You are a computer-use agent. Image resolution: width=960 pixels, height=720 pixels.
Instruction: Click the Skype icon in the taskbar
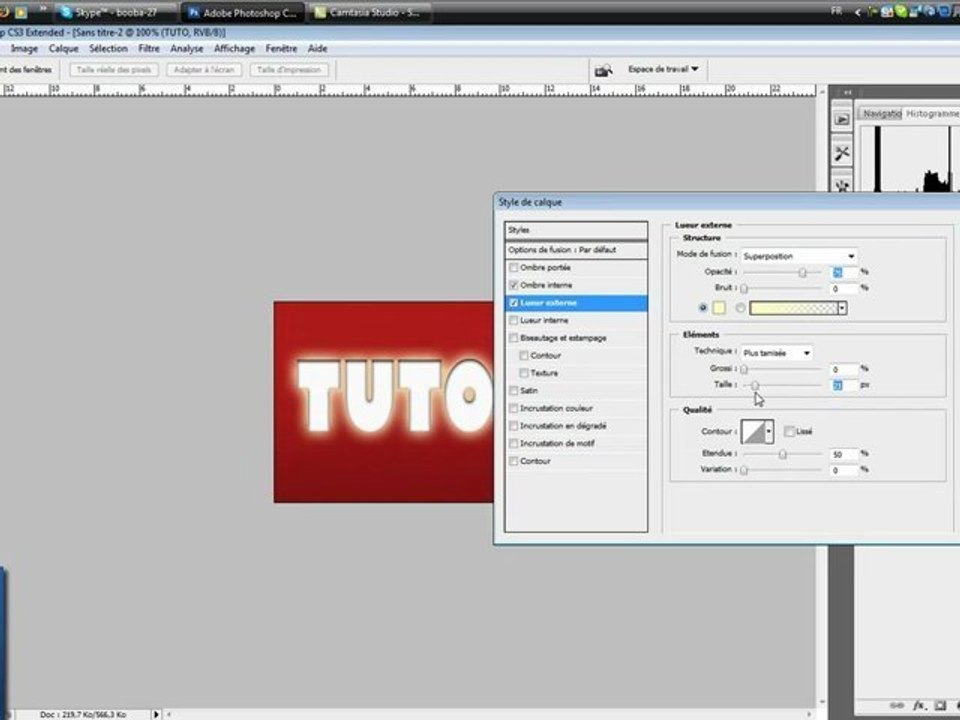[66, 12]
